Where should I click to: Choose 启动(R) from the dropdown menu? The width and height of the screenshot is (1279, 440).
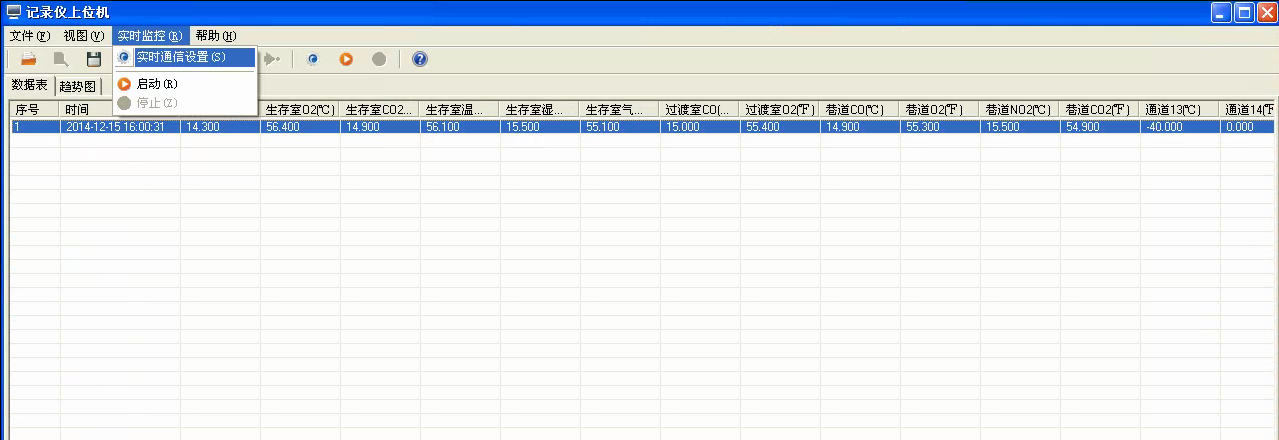pyautogui.click(x=185, y=84)
